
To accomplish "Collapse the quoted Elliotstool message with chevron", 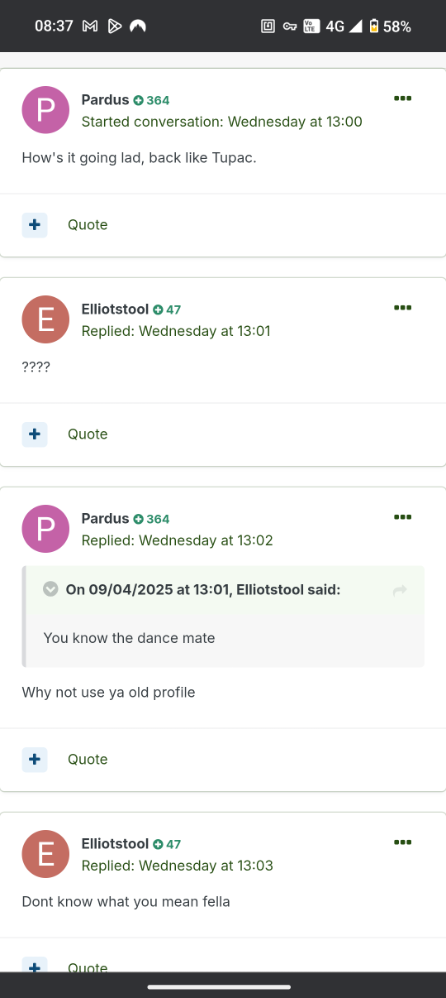I will 50,589.
